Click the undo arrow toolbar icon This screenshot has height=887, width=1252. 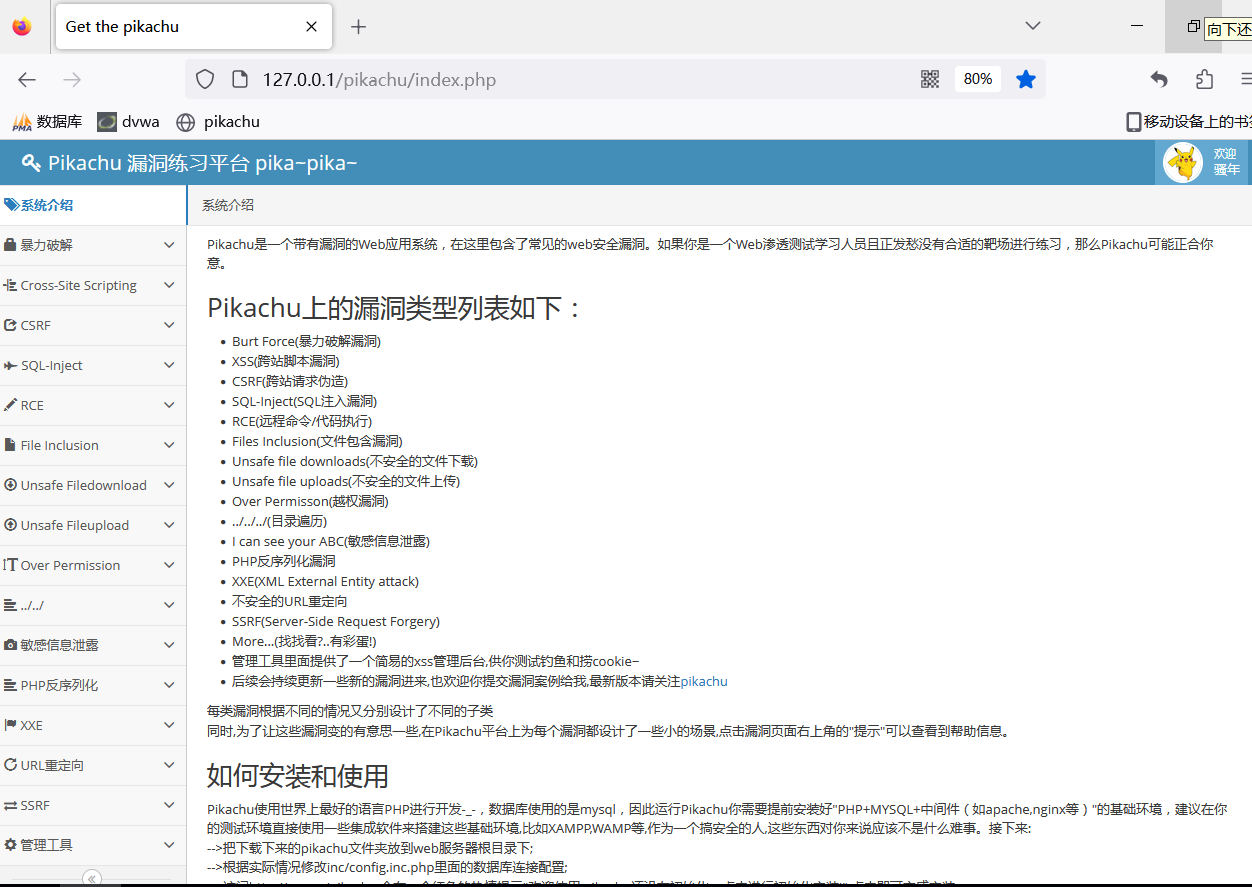[1159, 79]
